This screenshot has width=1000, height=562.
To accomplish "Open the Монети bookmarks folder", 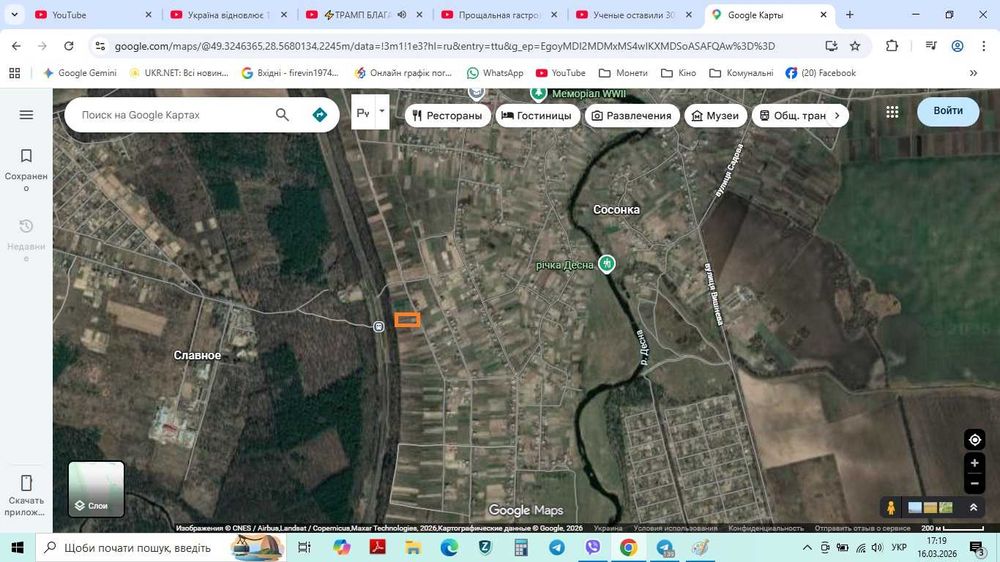I will click(623, 73).
